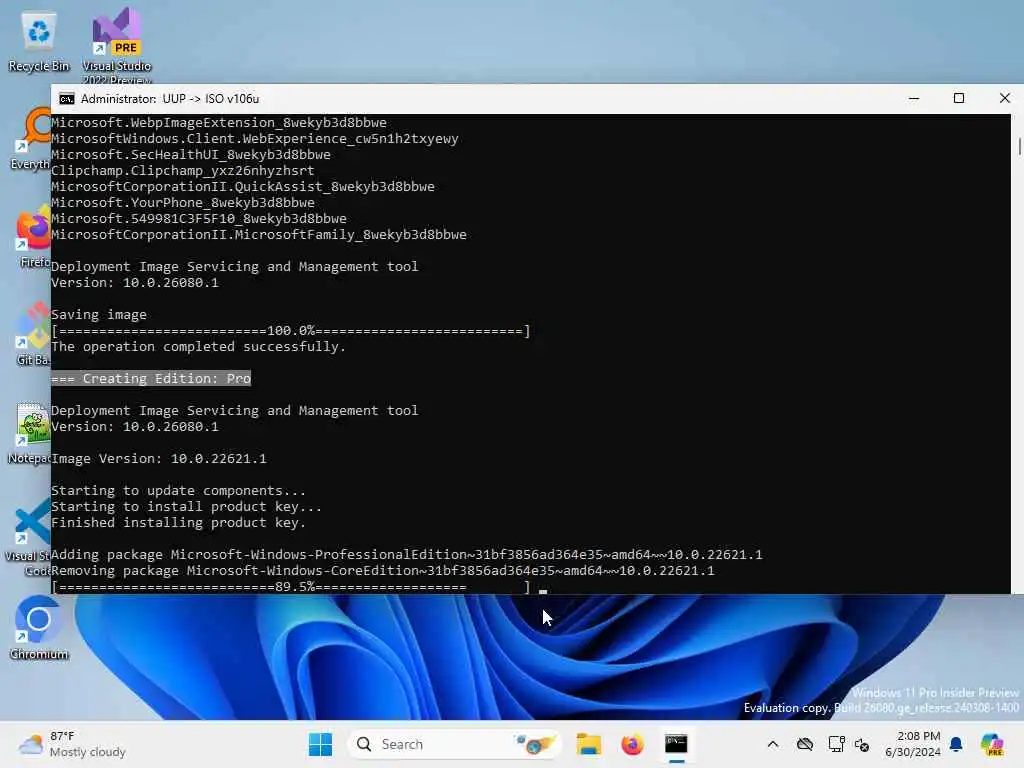Launch Firefox from the desktop shortcut
Screen dimensions: 1024x768
click(x=33, y=238)
